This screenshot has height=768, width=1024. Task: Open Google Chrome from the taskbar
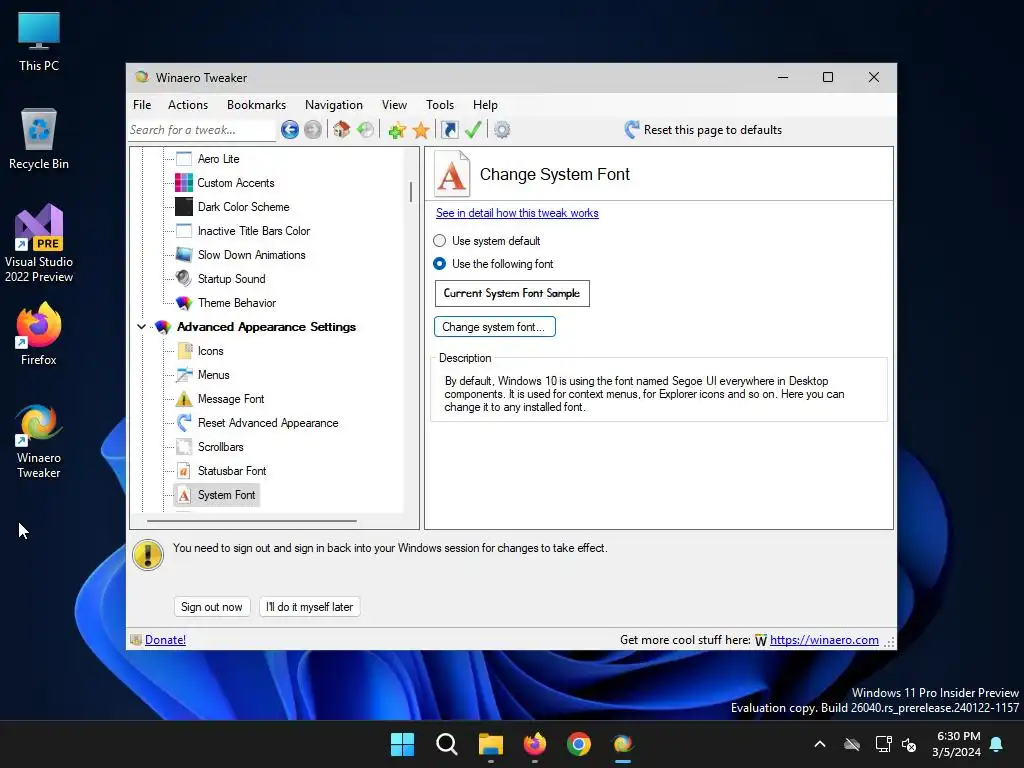click(579, 744)
